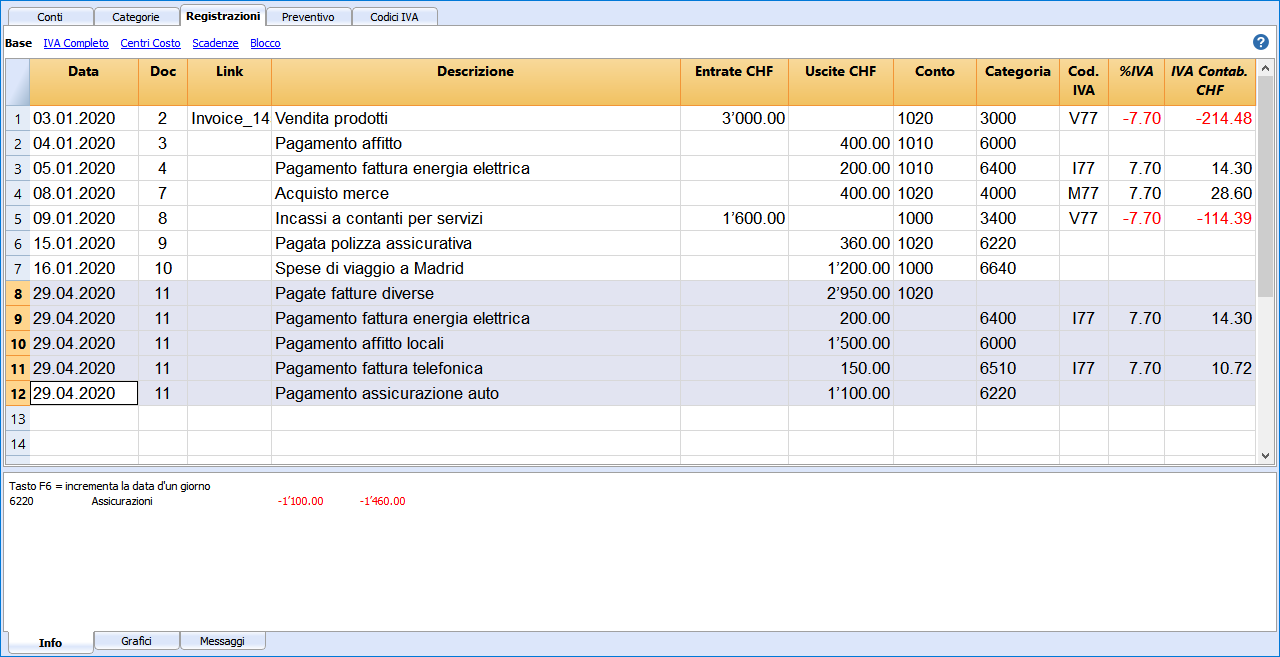Click scroll down arrow of table scrollbar
Screen dimensions: 1280x657
coord(1265,455)
